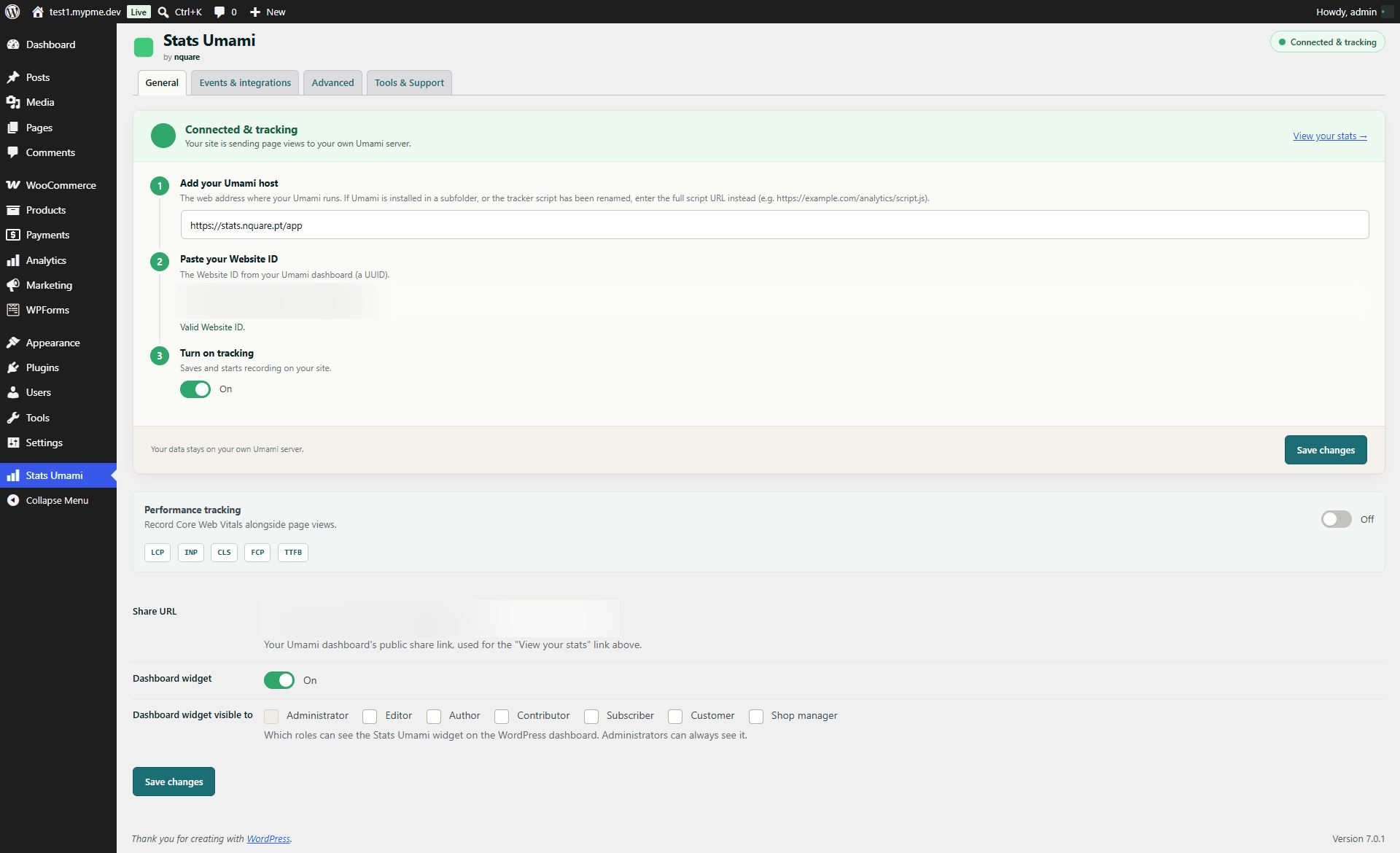Click the CLS metric tag
1400x853 pixels.
(x=224, y=553)
